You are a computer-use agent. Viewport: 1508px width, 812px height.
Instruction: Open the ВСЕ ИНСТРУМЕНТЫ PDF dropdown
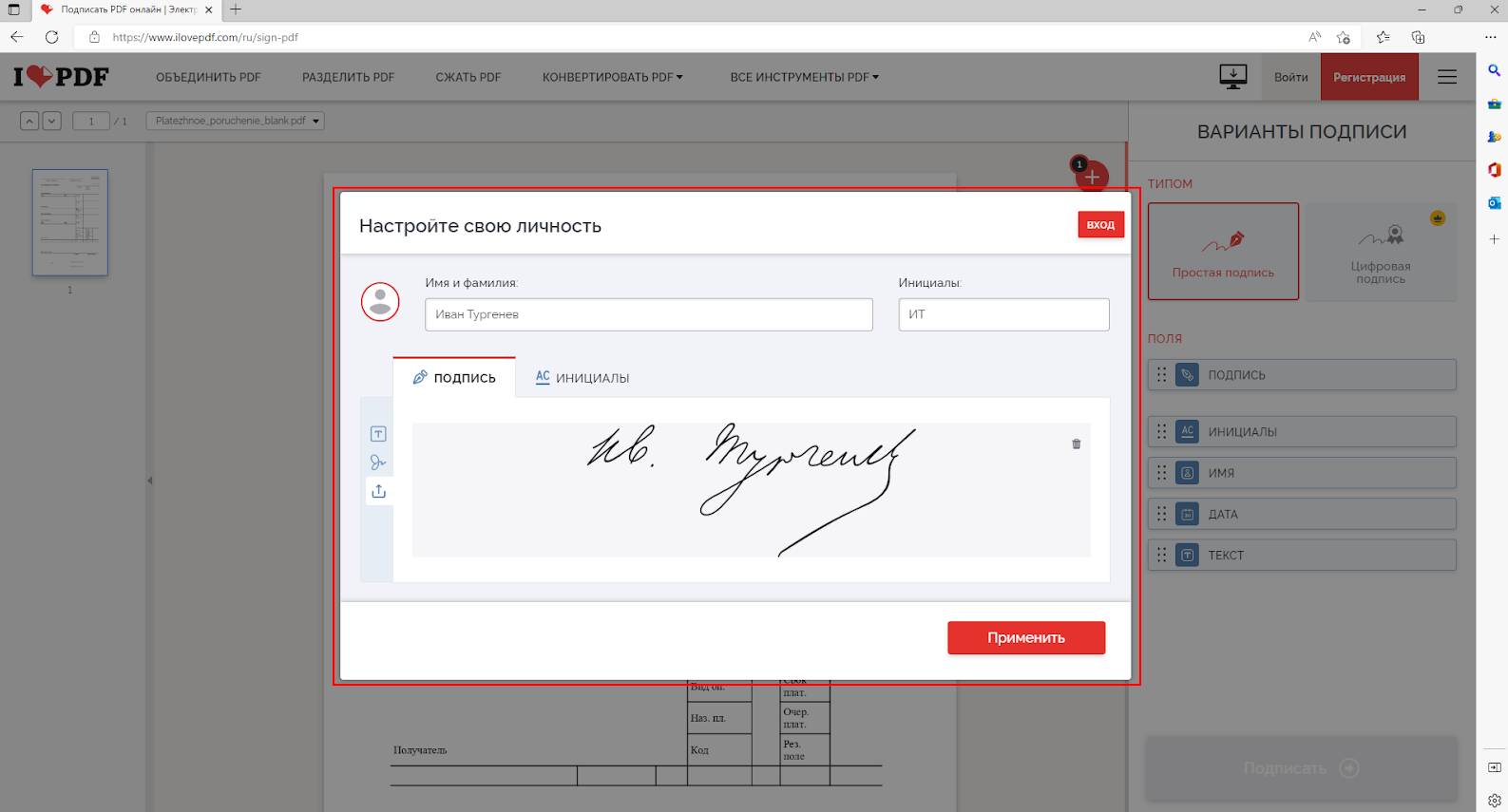[805, 77]
